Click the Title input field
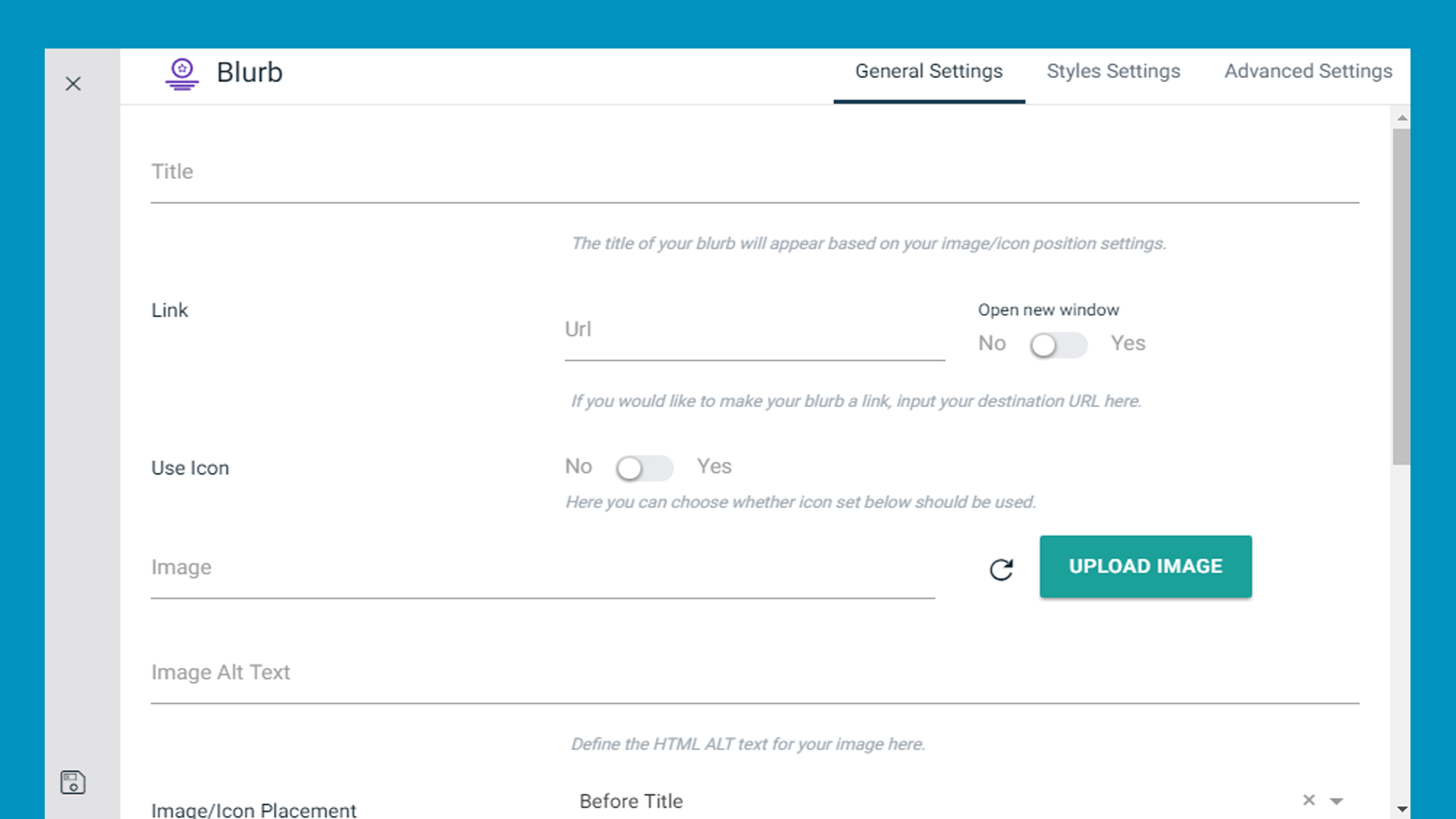This screenshot has width=1456, height=819. tap(755, 173)
